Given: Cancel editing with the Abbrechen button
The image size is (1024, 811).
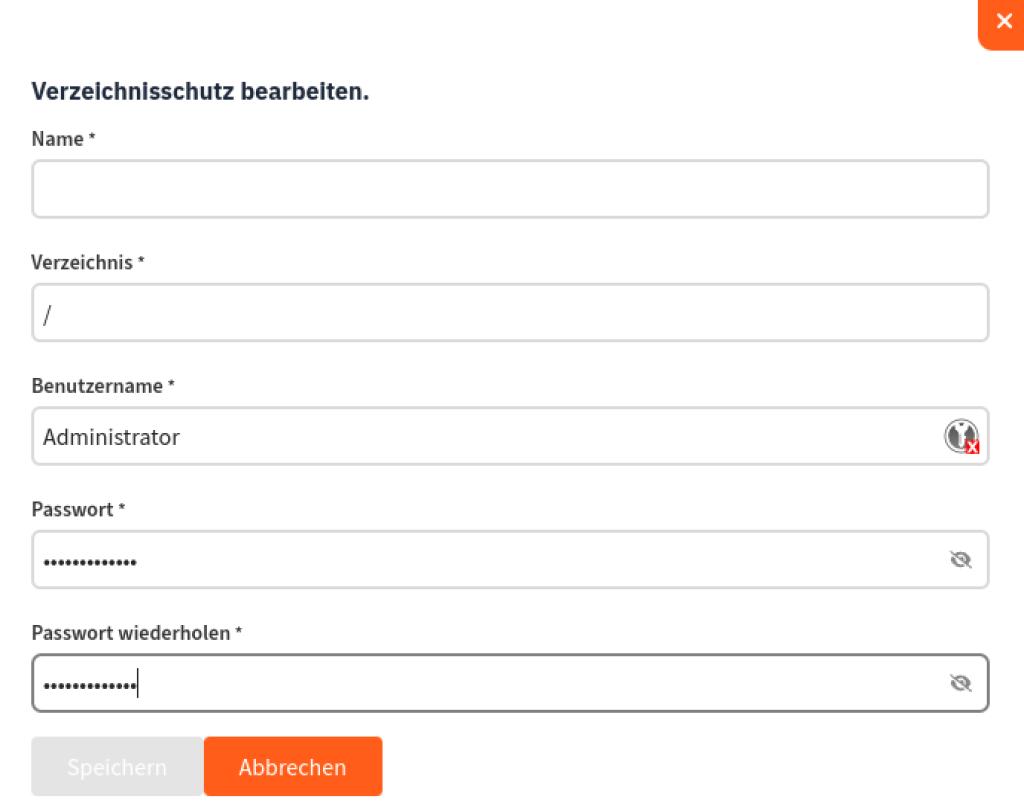Looking at the screenshot, I should pyautogui.click(x=293, y=767).
